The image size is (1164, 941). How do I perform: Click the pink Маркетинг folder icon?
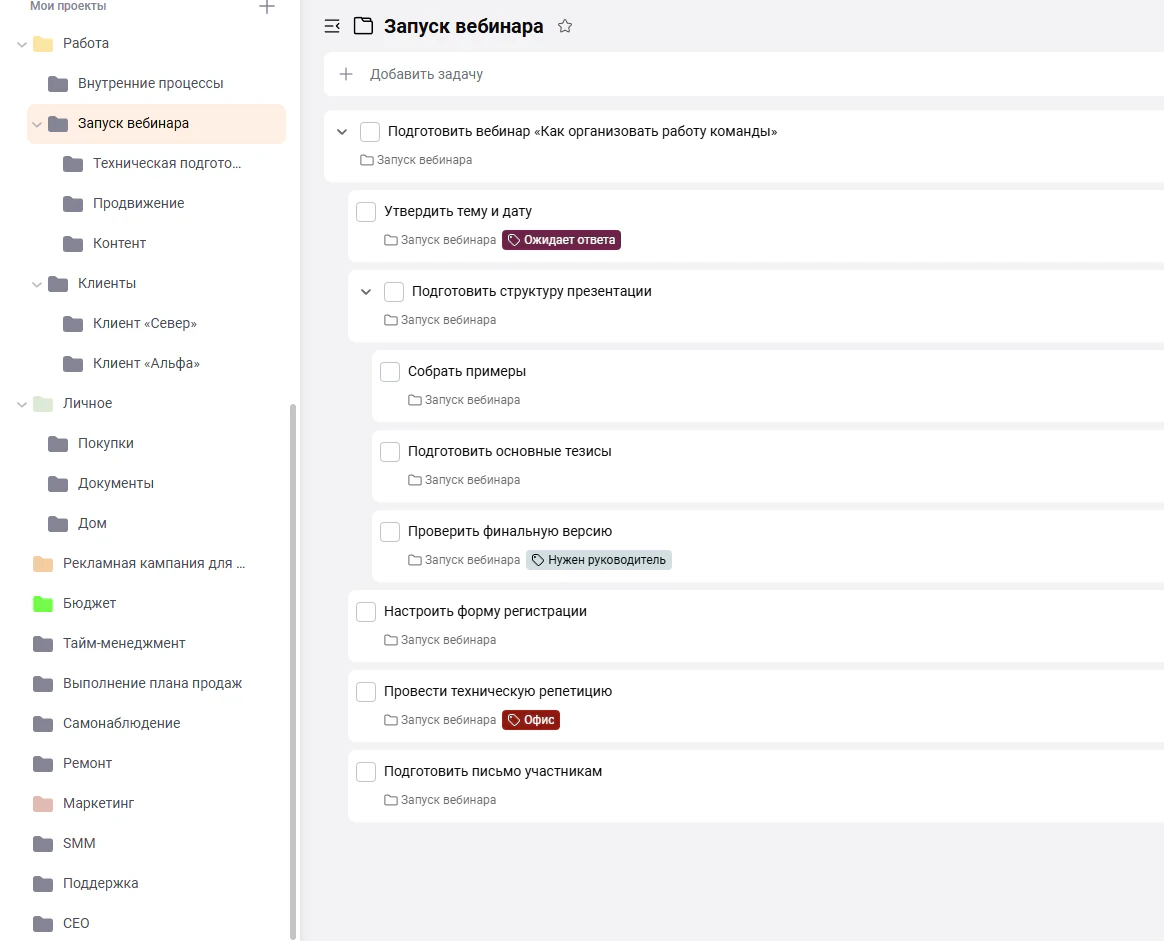pyautogui.click(x=43, y=804)
